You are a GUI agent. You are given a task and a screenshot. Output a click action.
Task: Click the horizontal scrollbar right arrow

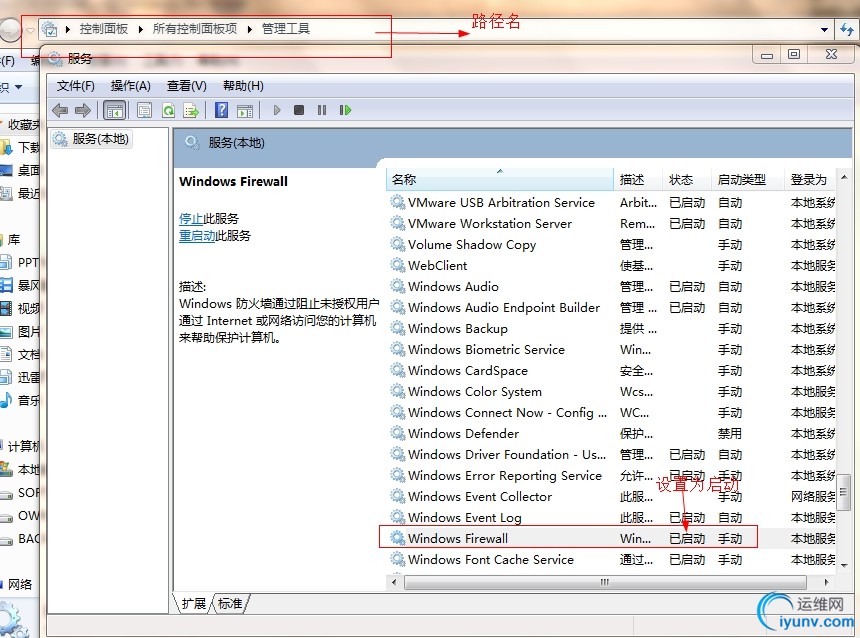[x=827, y=582]
